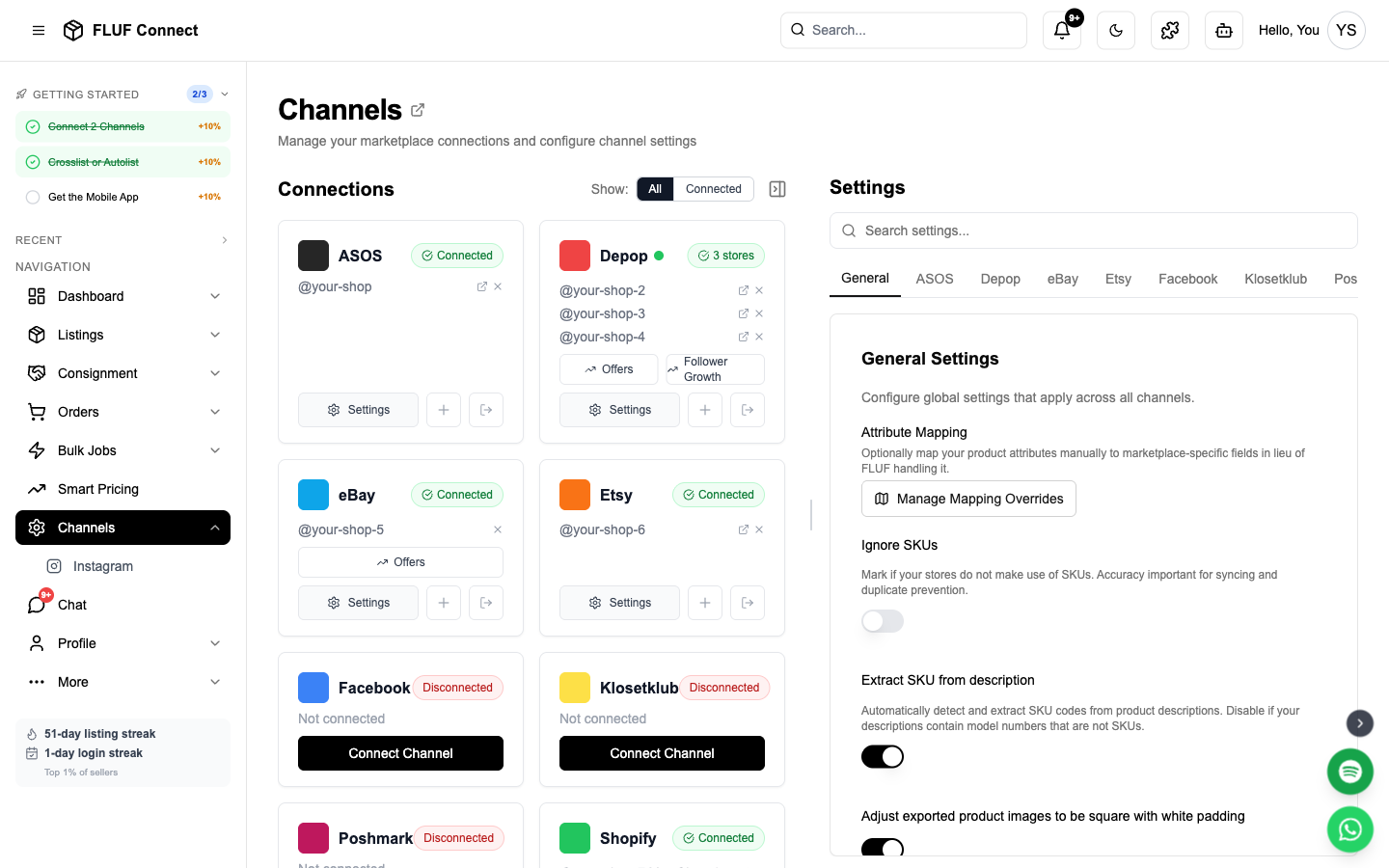
Task: Open the notifications bell
Action: click(1062, 30)
